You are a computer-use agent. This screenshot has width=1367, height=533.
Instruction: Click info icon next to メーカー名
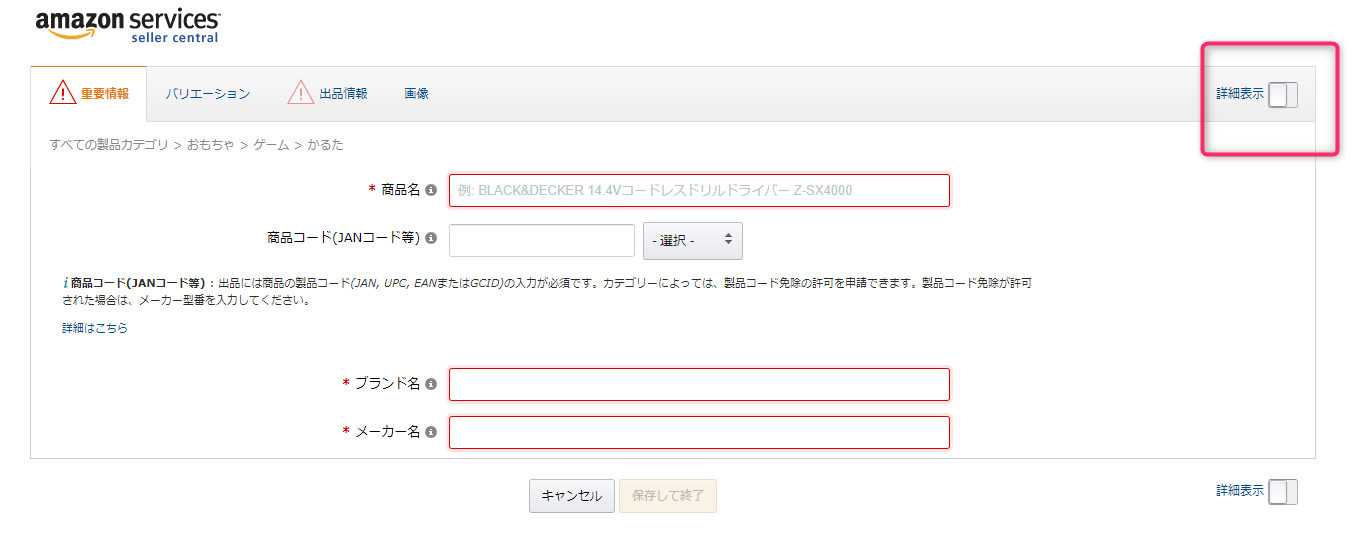pyautogui.click(x=431, y=432)
